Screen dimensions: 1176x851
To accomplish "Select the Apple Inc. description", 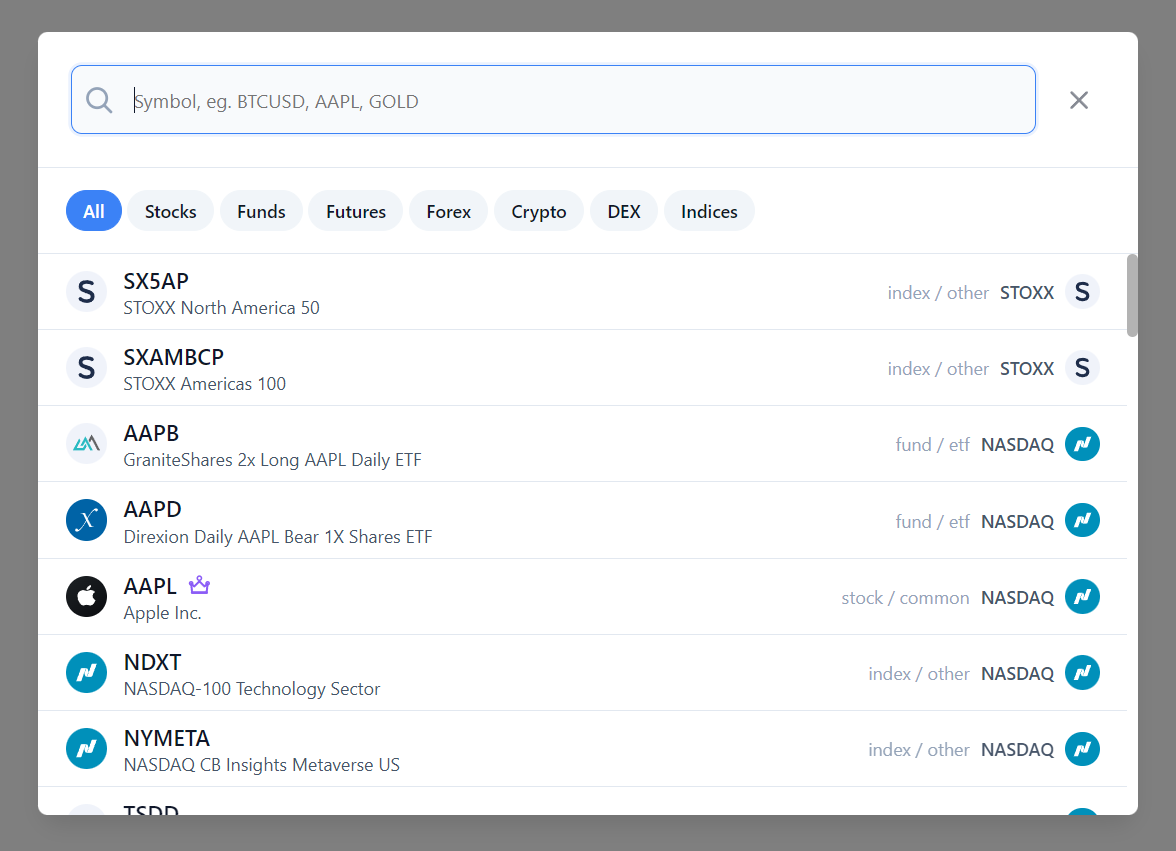I will pyautogui.click(x=163, y=613).
